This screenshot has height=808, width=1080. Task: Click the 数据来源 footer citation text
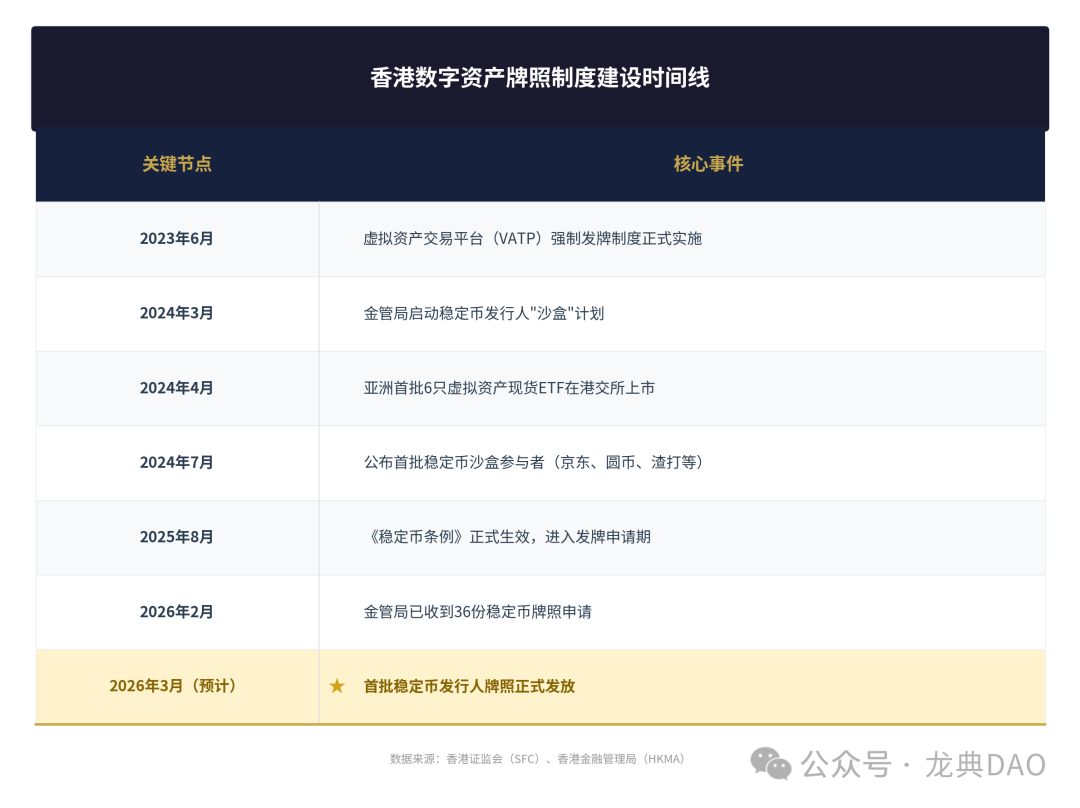tap(537, 758)
